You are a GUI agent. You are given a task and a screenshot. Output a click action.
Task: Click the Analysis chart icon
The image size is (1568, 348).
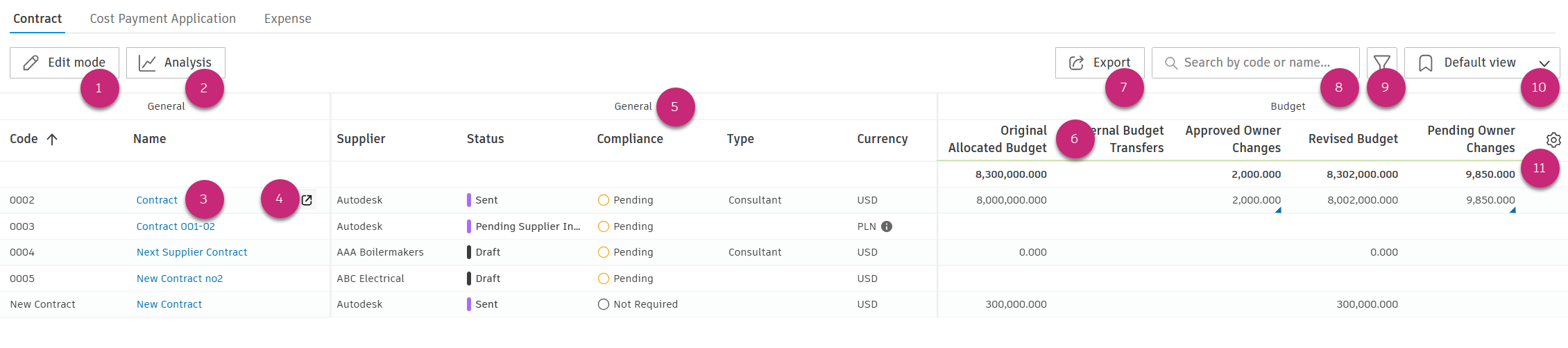[147, 63]
